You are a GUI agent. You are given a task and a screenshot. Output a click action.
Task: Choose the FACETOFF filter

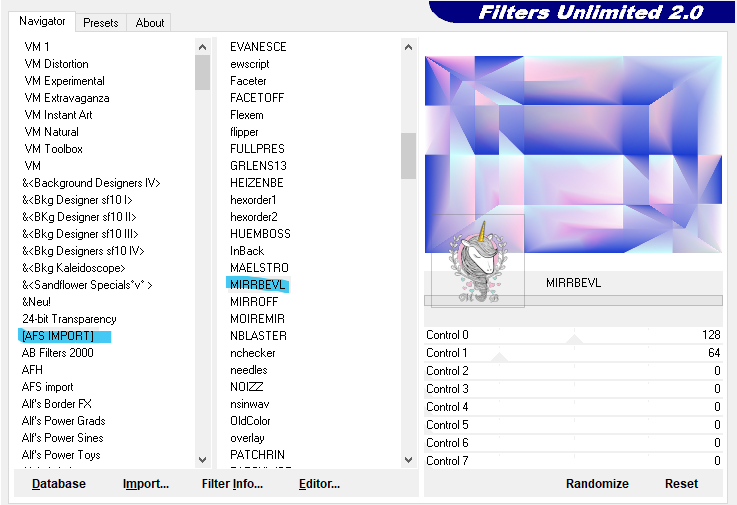coord(257,98)
